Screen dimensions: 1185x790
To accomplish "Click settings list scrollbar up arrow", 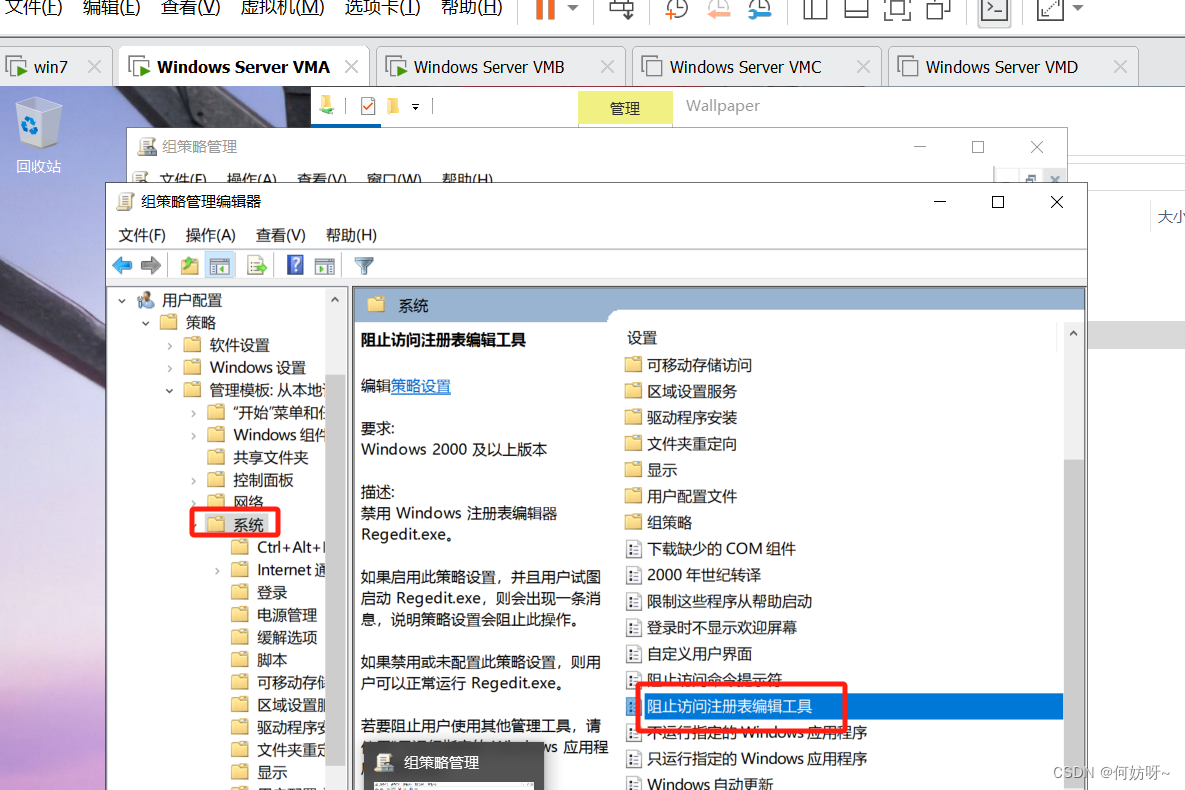I will (x=1073, y=333).
